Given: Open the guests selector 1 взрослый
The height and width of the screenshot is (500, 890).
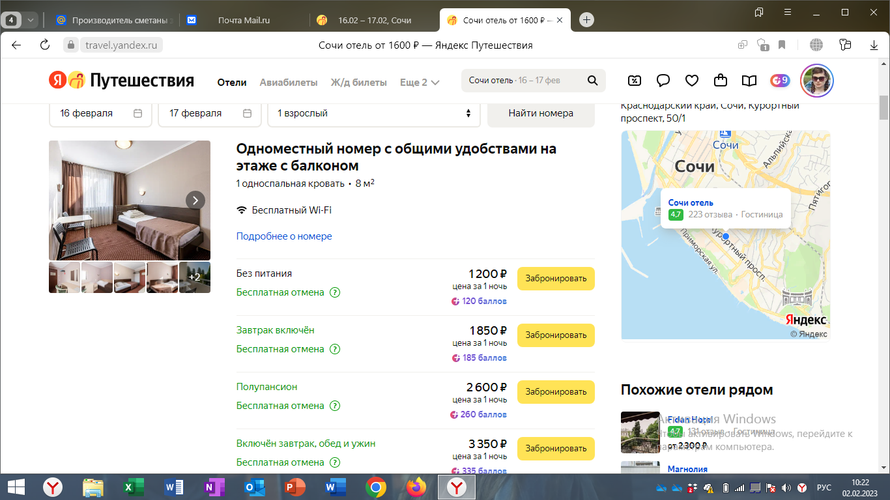Looking at the screenshot, I should tap(373, 114).
